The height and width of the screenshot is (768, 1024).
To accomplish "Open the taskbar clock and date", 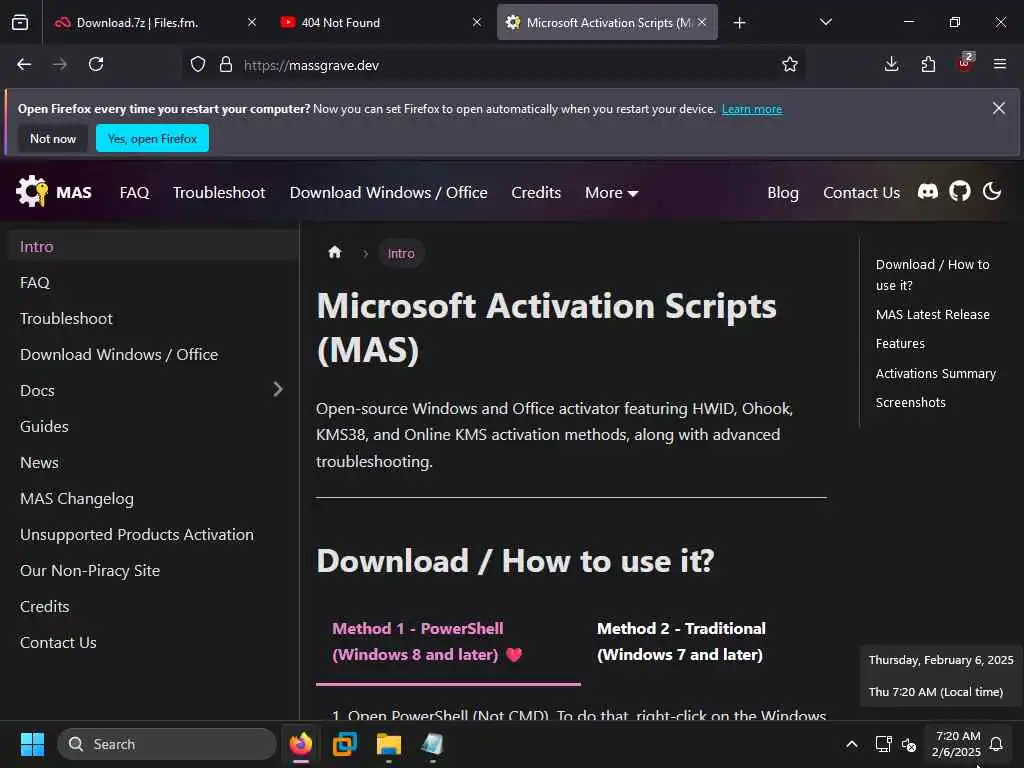I will [x=957, y=744].
